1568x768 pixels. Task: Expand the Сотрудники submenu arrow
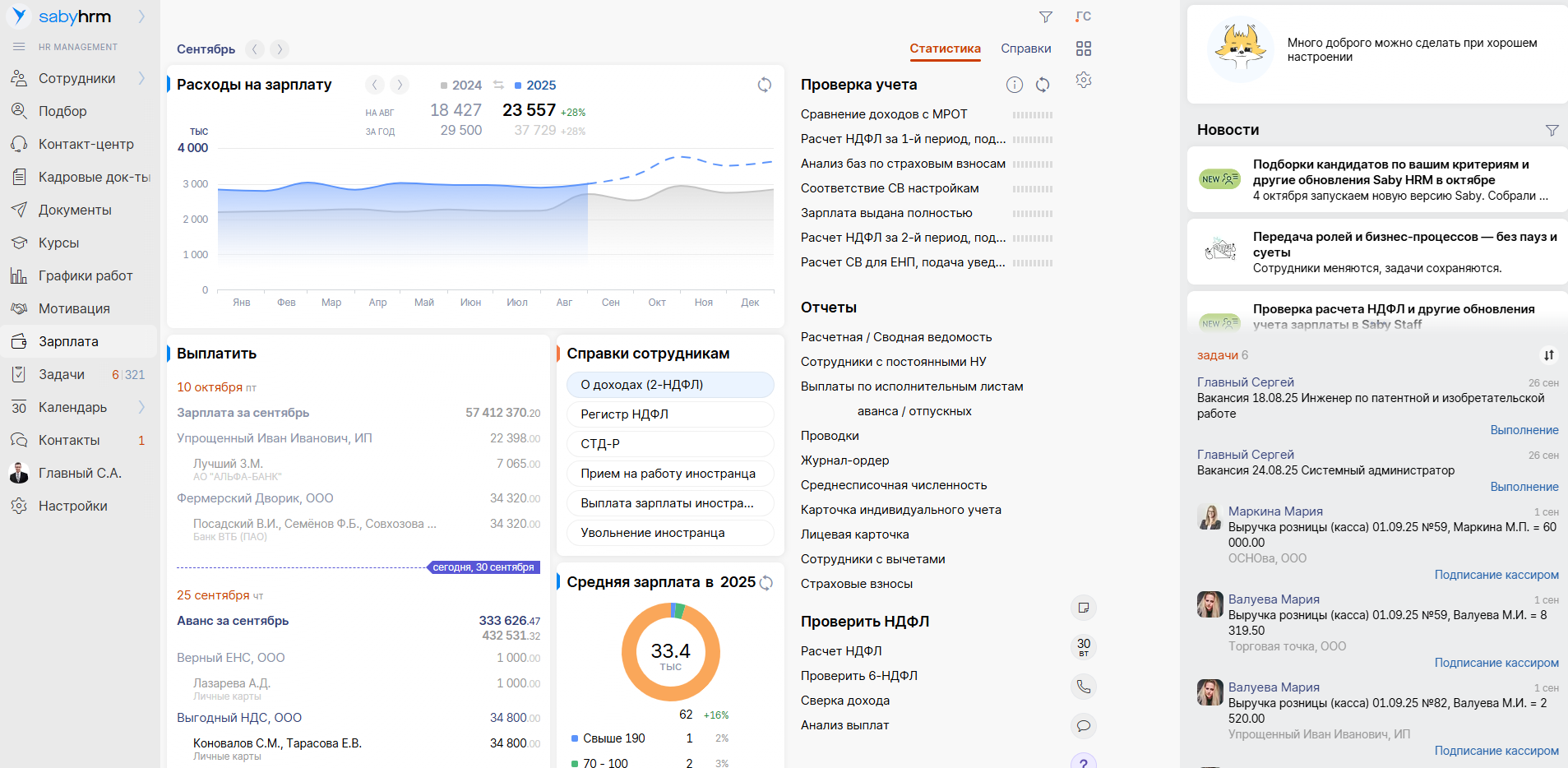click(x=141, y=78)
